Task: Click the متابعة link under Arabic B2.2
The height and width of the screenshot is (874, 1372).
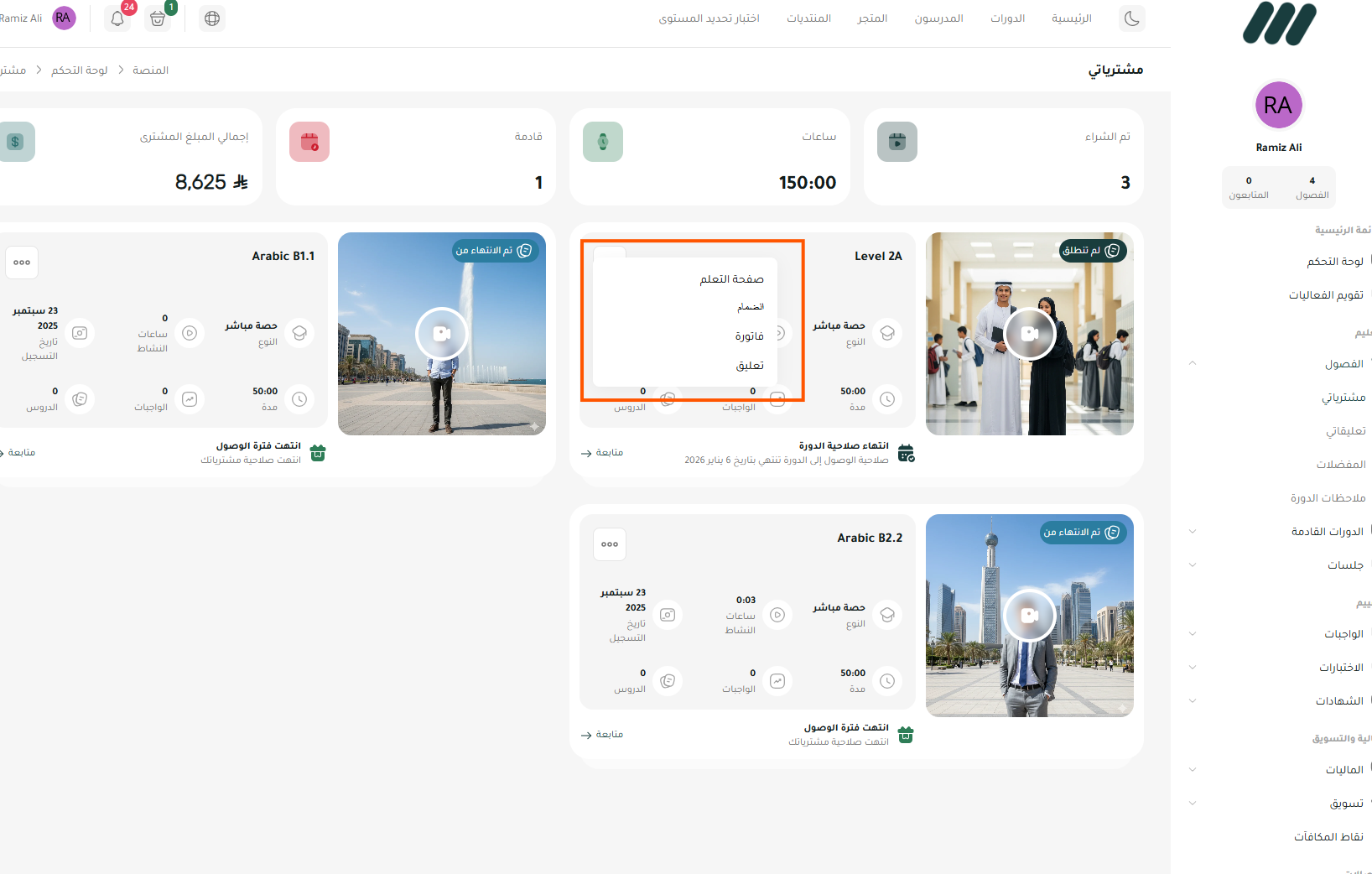Action: point(602,735)
